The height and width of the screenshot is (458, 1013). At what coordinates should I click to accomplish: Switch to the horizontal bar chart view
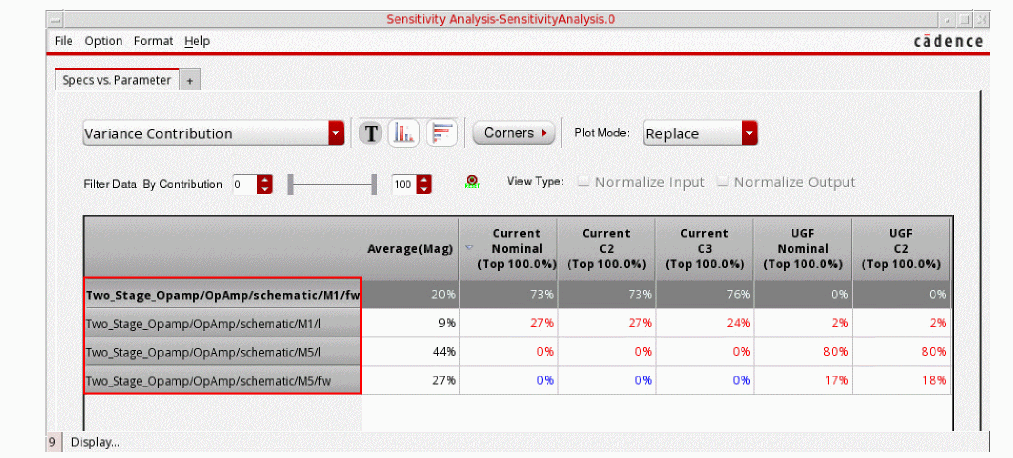click(x=442, y=133)
